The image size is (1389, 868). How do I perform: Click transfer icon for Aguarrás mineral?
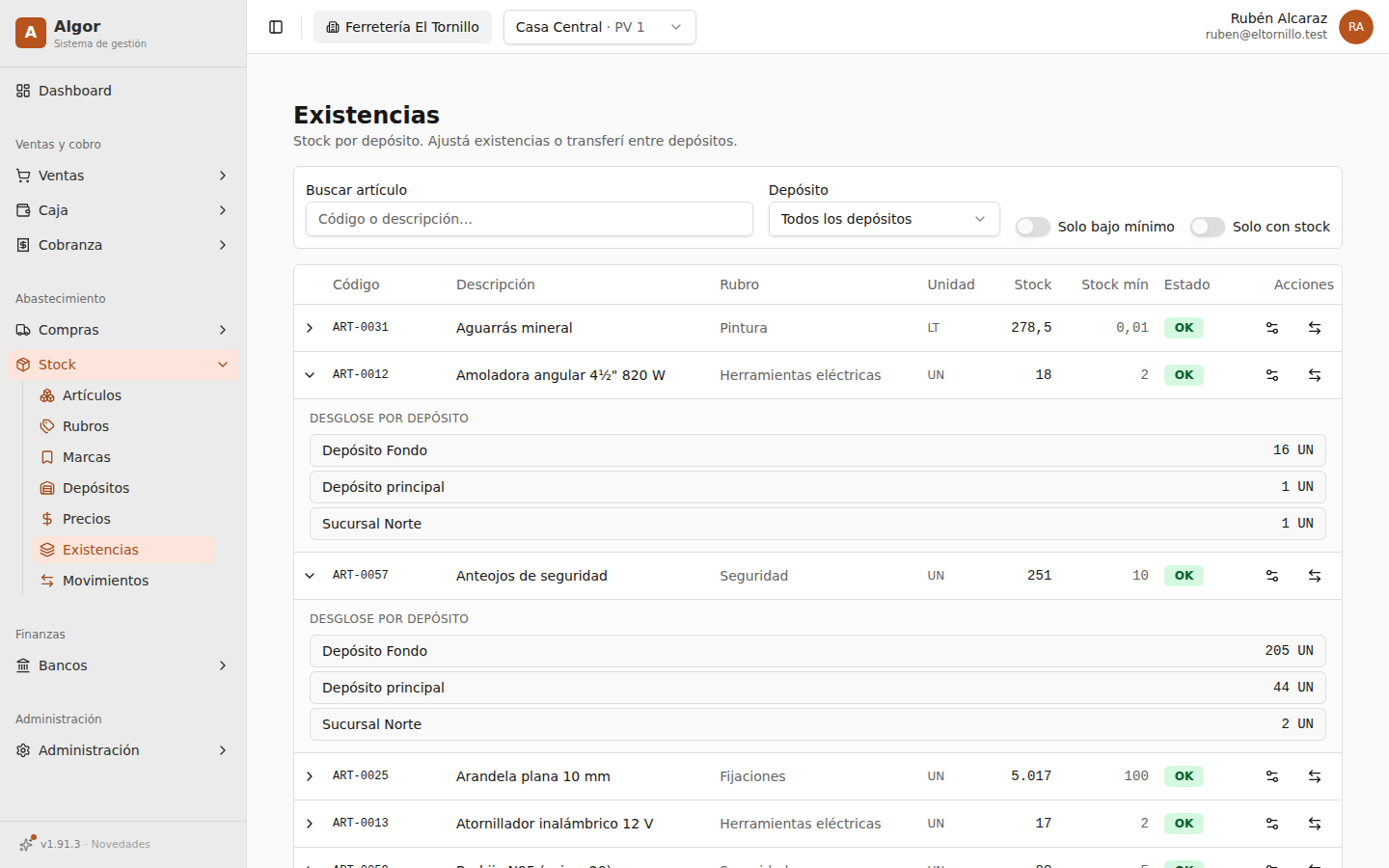coord(1315,328)
